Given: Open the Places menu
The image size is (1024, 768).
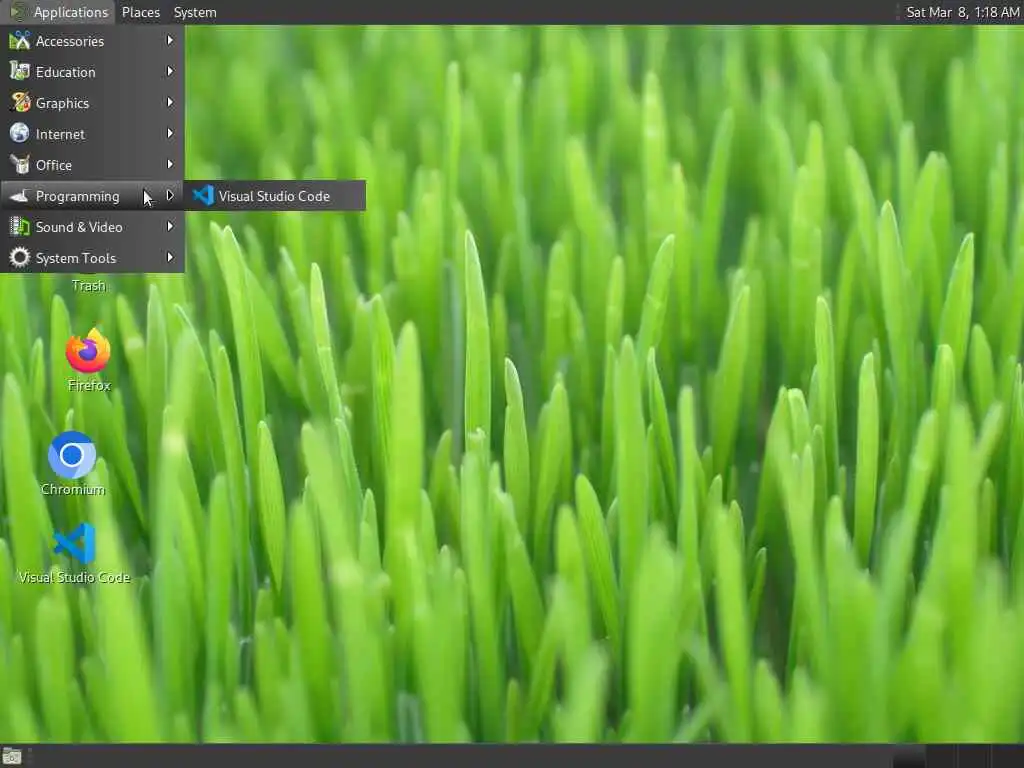Looking at the screenshot, I should click(140, 12).
